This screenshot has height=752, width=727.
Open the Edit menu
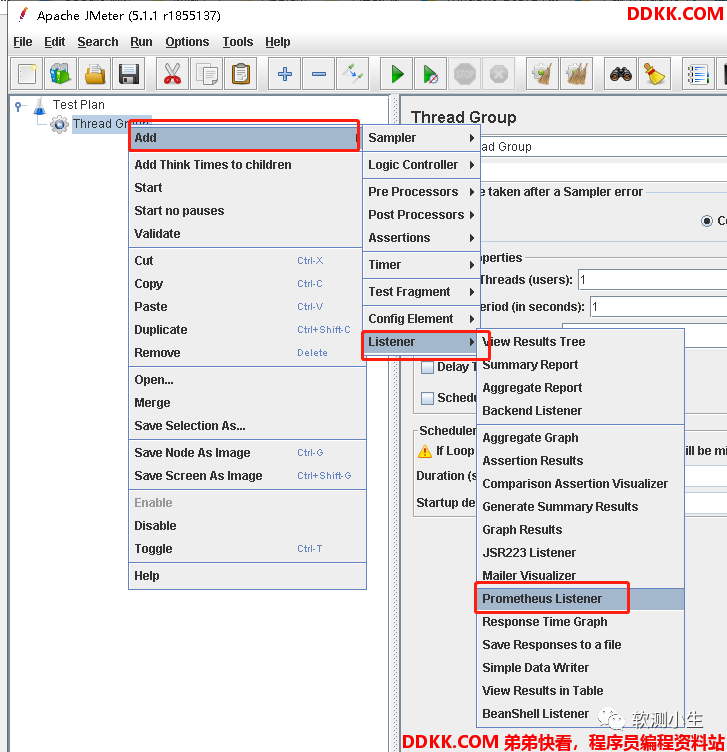[x=54, y=42]
